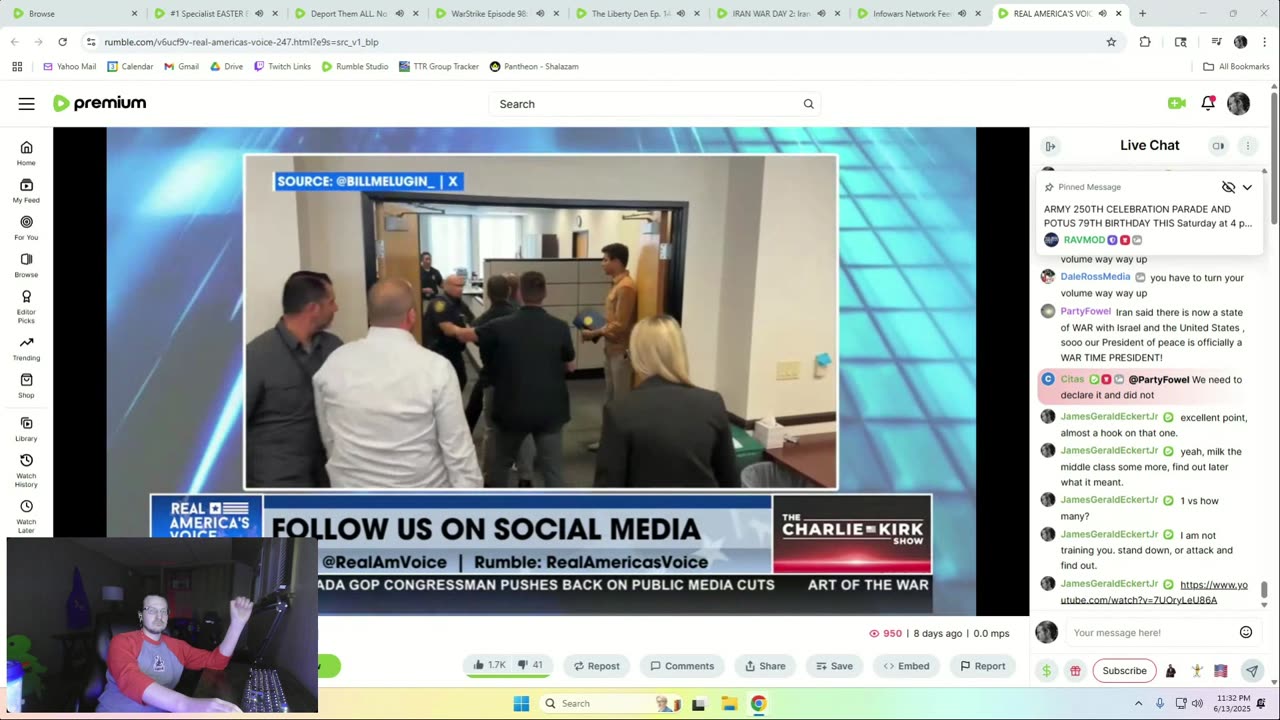Pop out the Live Chat window

(1218, 146)
